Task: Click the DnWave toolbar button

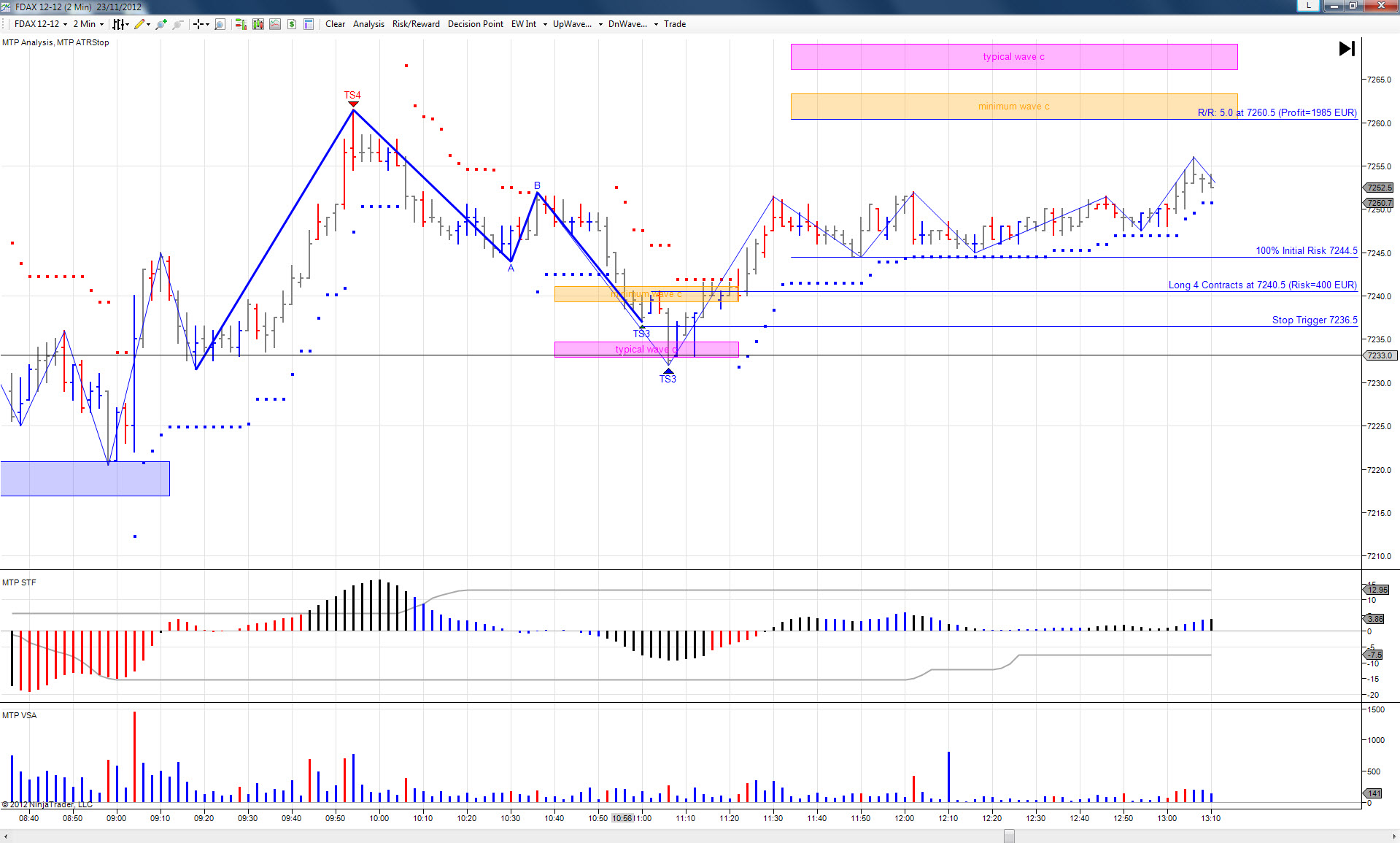Action: click(628, 24)
